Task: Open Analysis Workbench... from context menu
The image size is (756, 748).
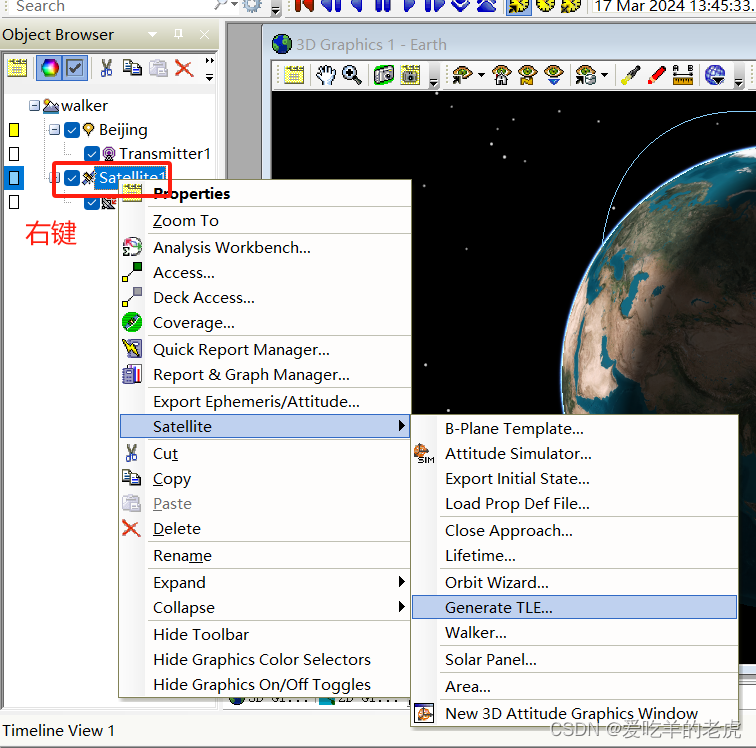Action: 265,247
